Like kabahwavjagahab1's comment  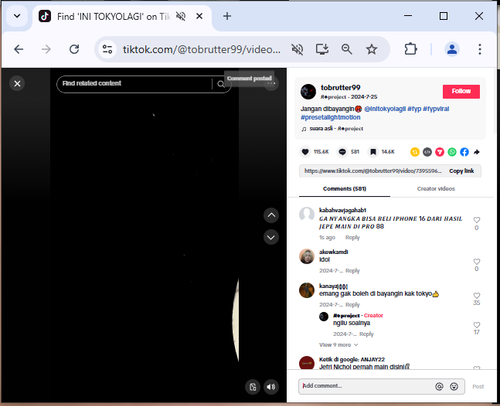(477, 220)
